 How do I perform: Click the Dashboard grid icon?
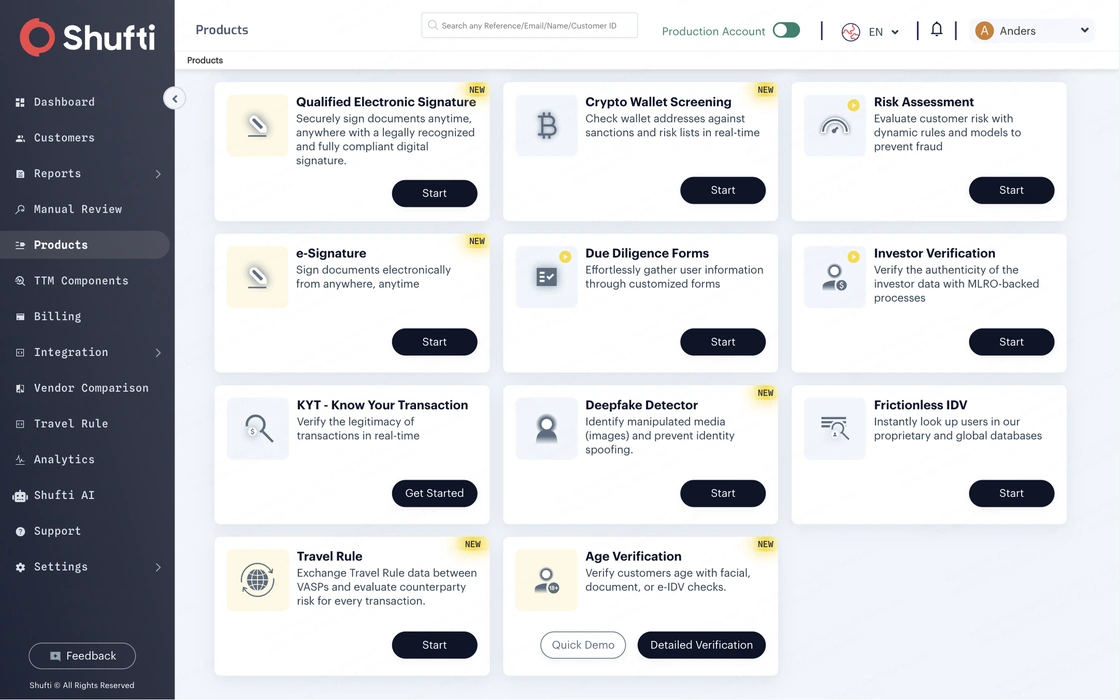click(20, 102)
